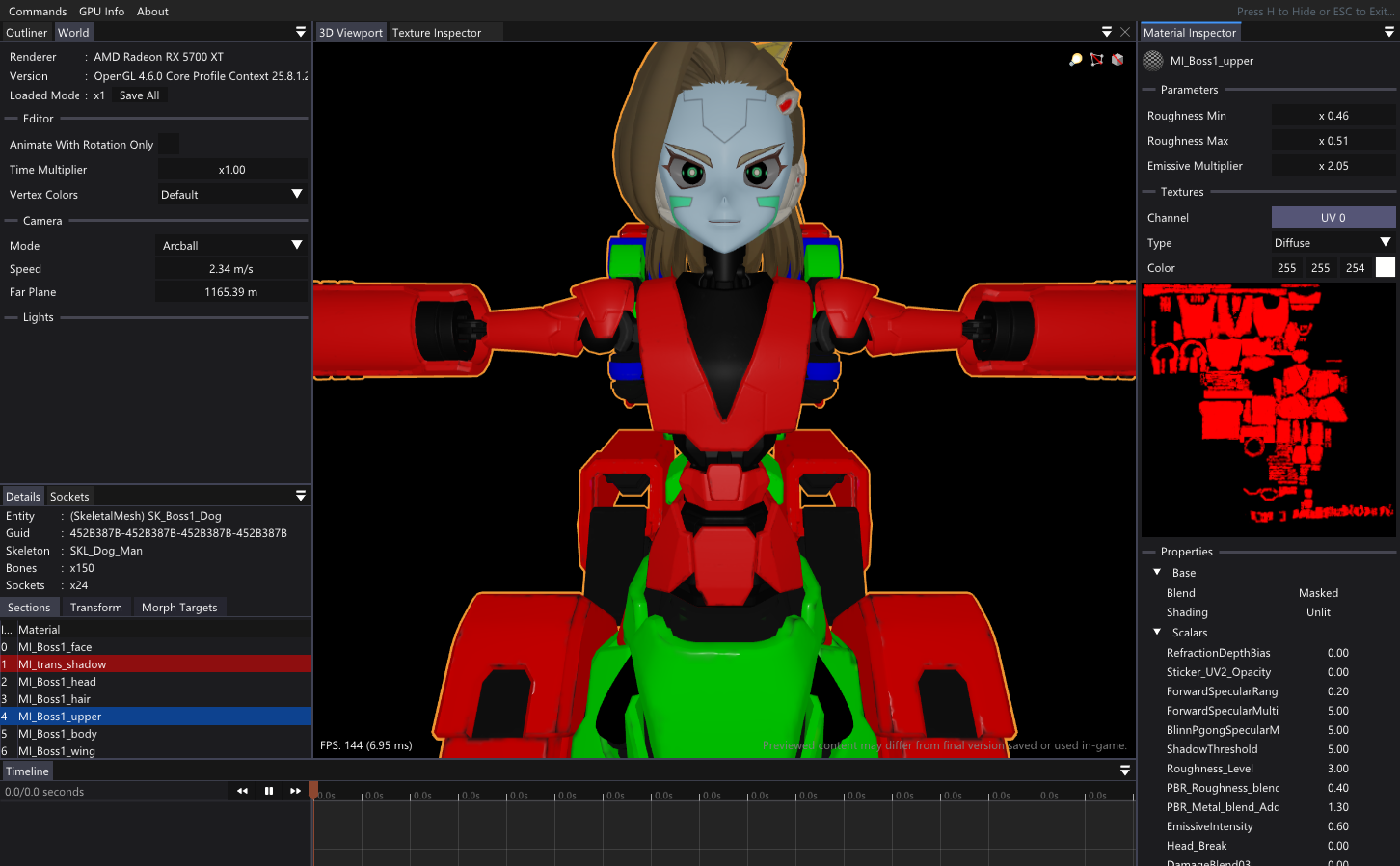Click the white color swatch beside Color values
The width and height of the screenshot is (1400, 866).
pos(1385,268)
